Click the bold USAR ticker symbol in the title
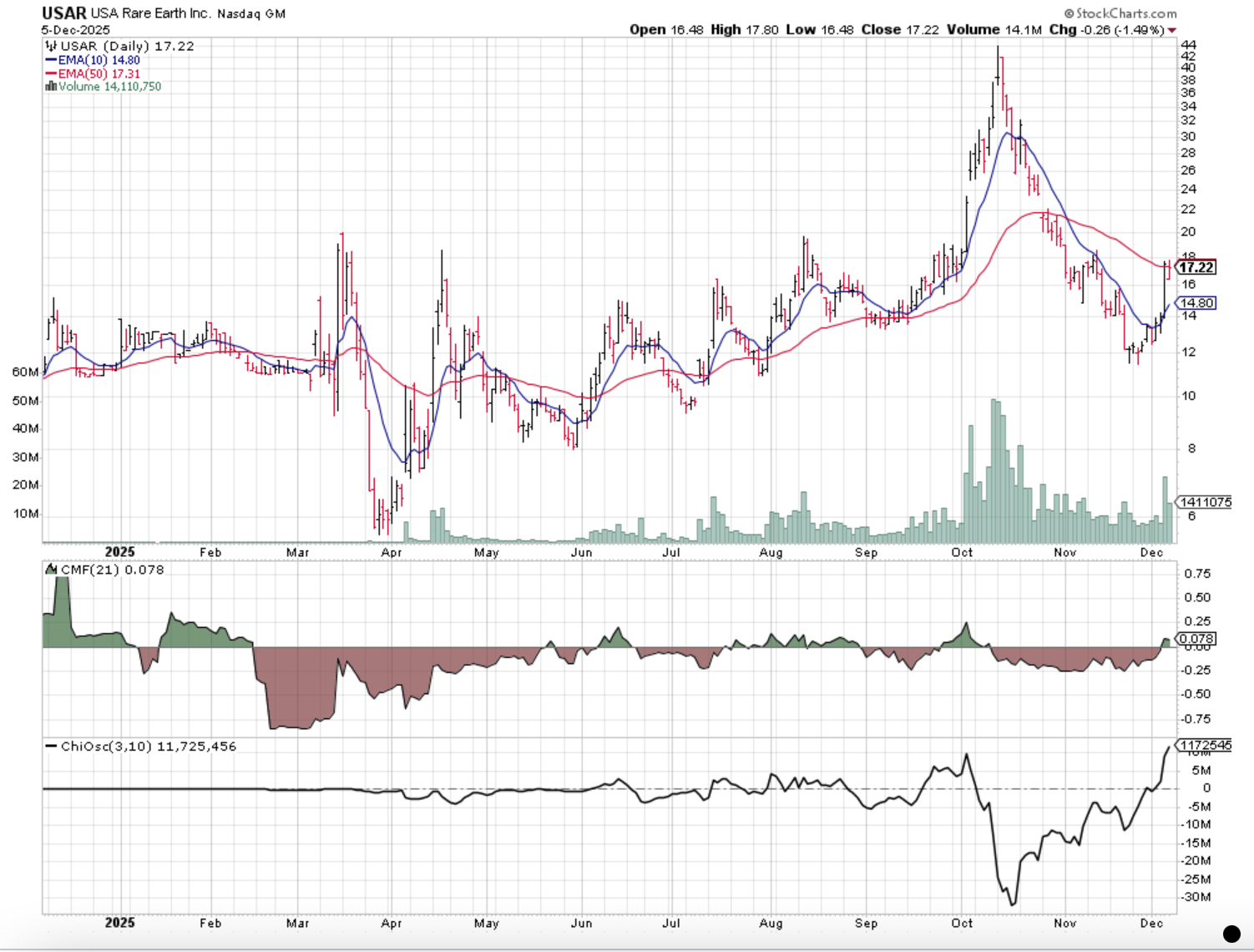Viewport: 1254px width, 952px height. [64, 13]
